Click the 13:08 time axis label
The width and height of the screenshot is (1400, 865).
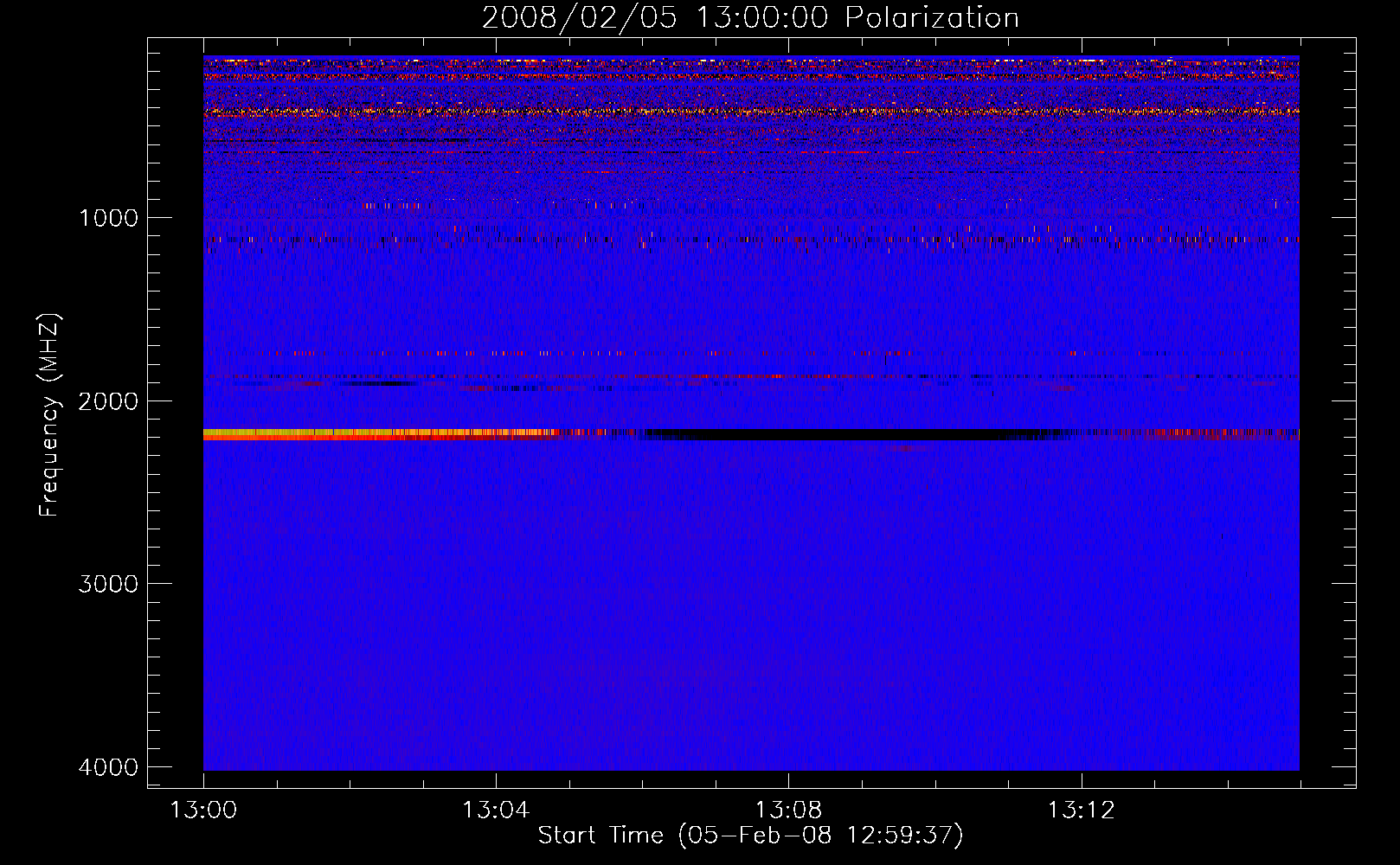pyautogui.click(x=788, y=811)
